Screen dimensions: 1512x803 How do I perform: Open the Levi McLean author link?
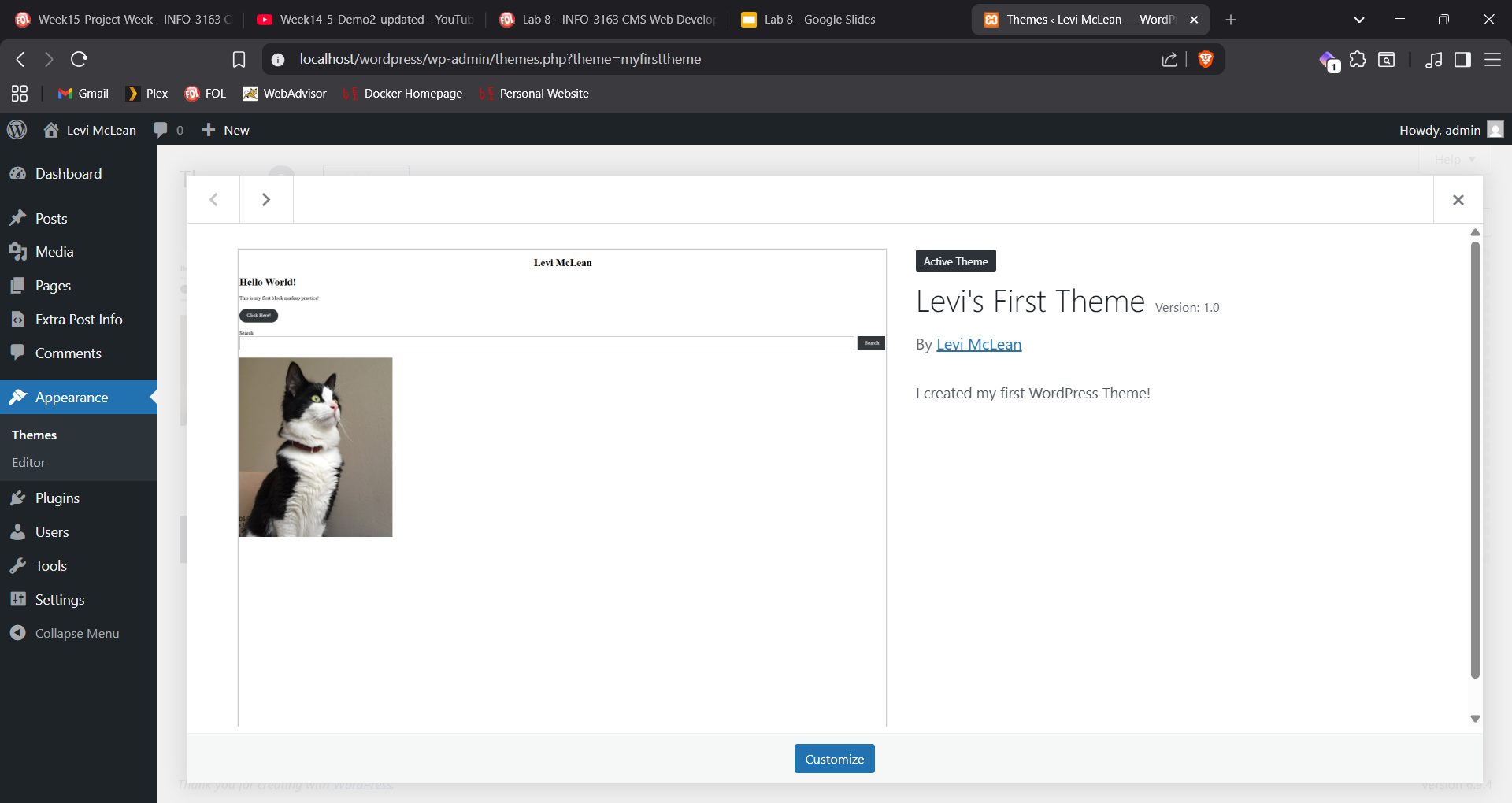tap(978, 345)
